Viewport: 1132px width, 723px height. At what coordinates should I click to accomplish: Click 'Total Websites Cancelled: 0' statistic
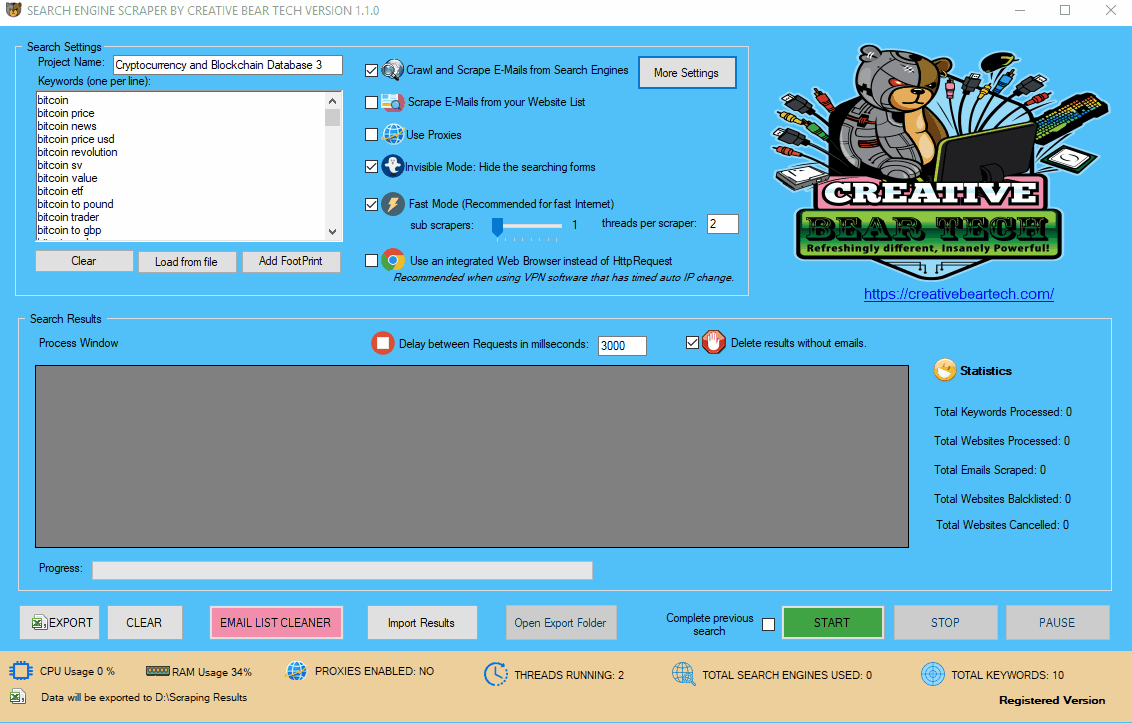point(1003,525)
